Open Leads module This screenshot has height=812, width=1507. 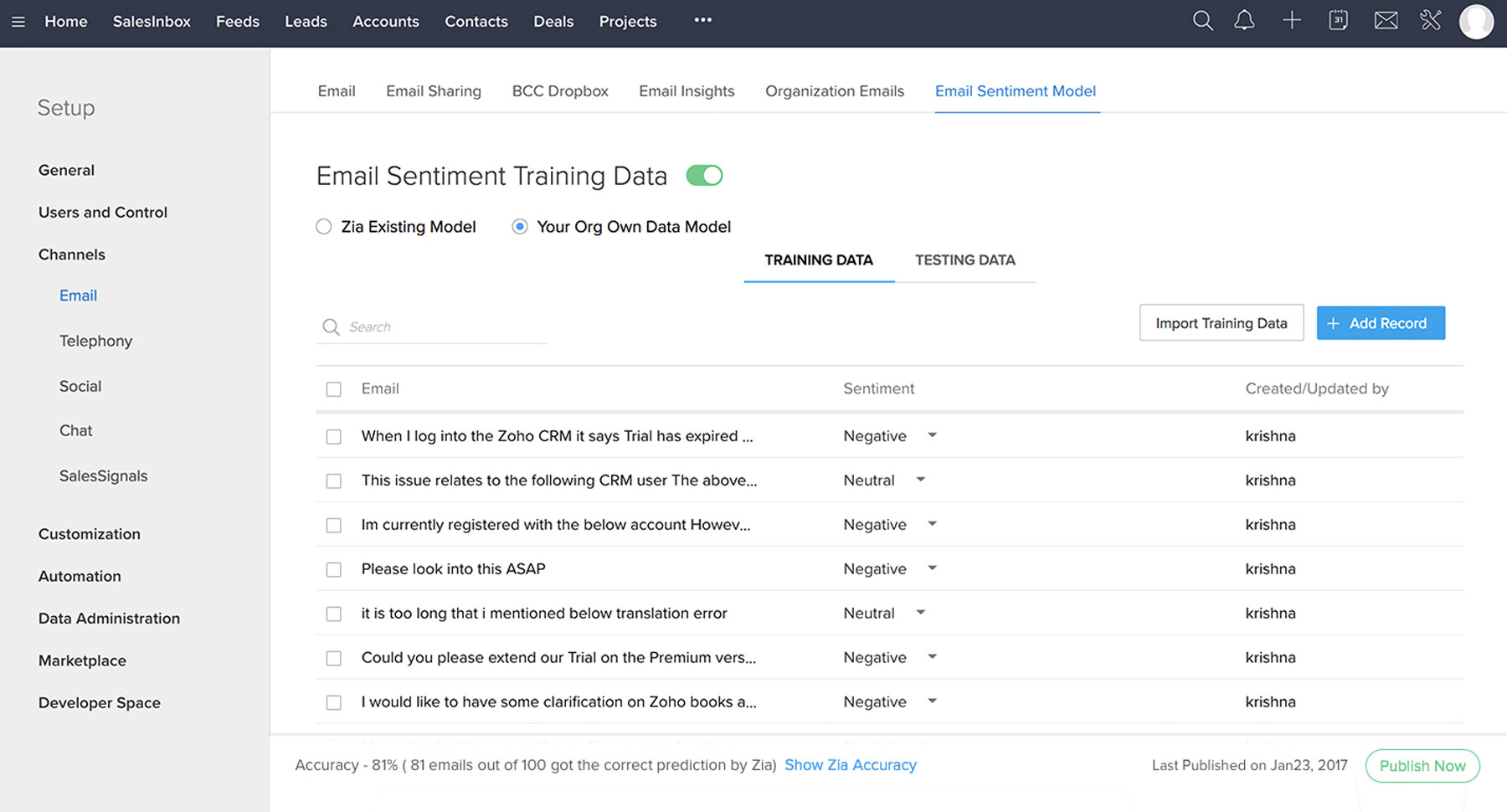click(306, 22)
